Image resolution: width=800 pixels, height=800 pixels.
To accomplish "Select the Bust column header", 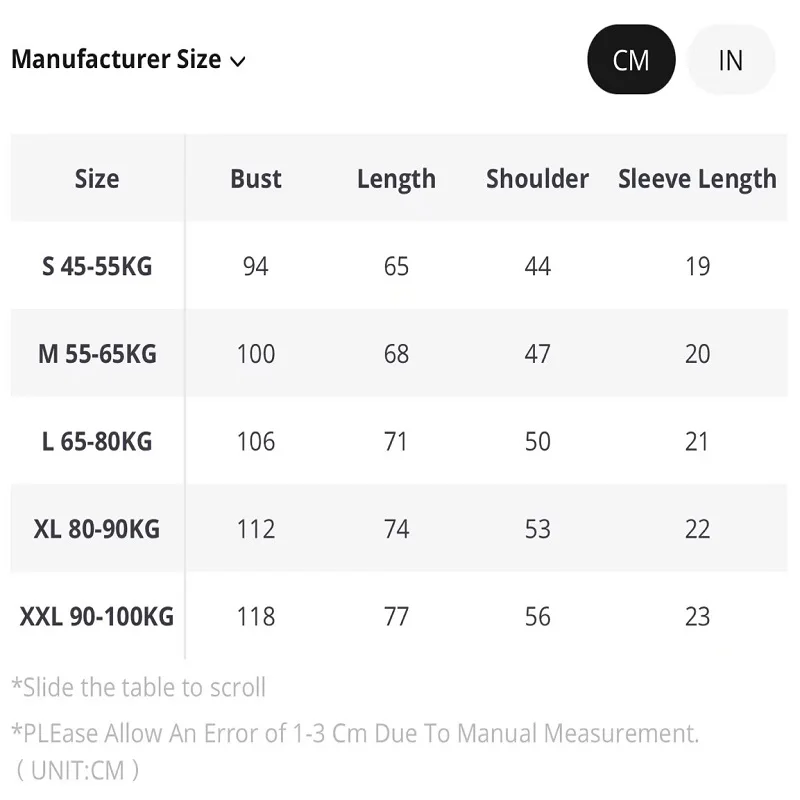I will 256,179.
